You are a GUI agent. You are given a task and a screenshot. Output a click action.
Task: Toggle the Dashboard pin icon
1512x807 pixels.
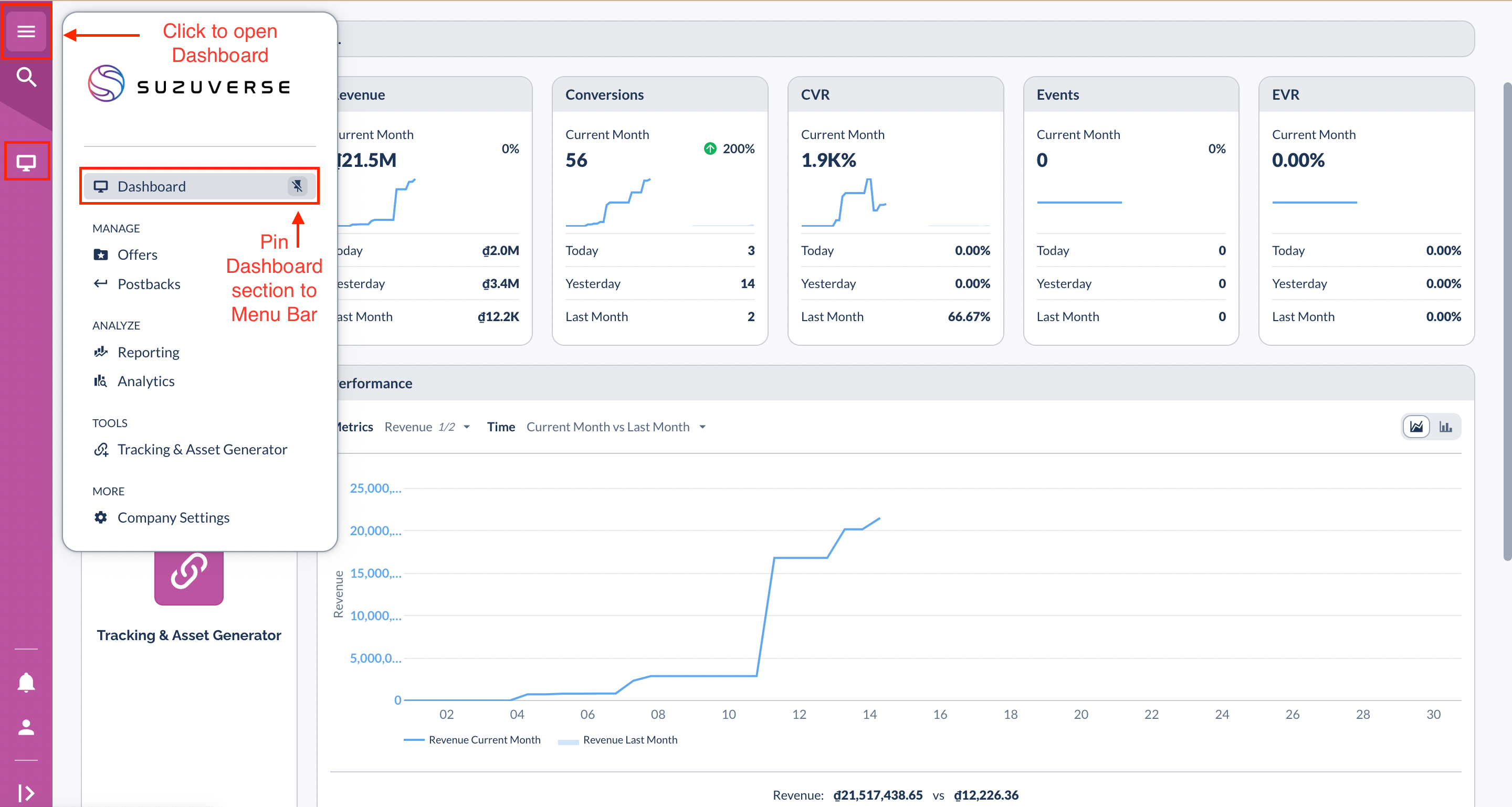(297, 186)
